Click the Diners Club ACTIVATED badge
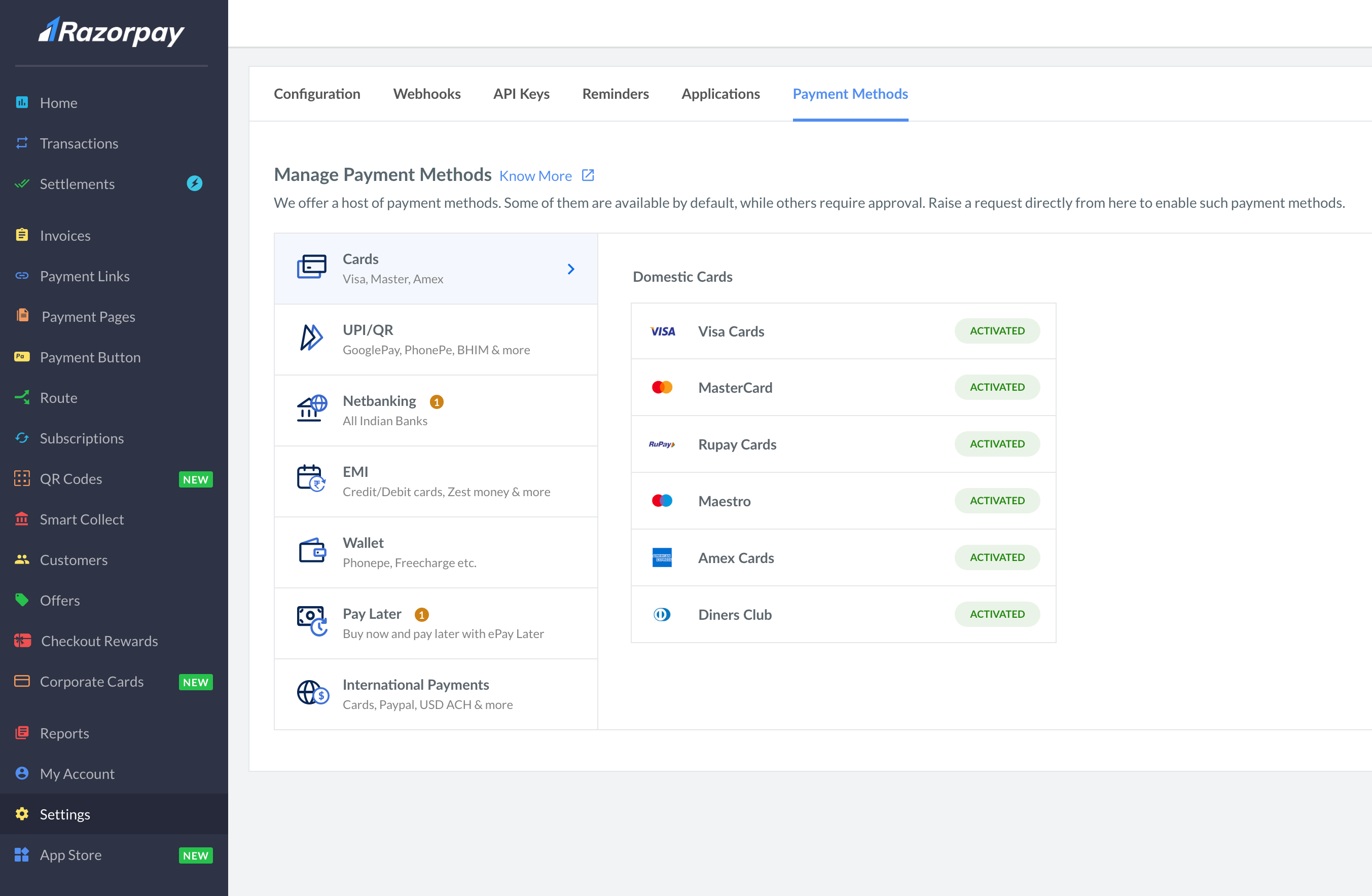Image resolution: width=1372 pixels, height=896 pixels. (997, 614)
